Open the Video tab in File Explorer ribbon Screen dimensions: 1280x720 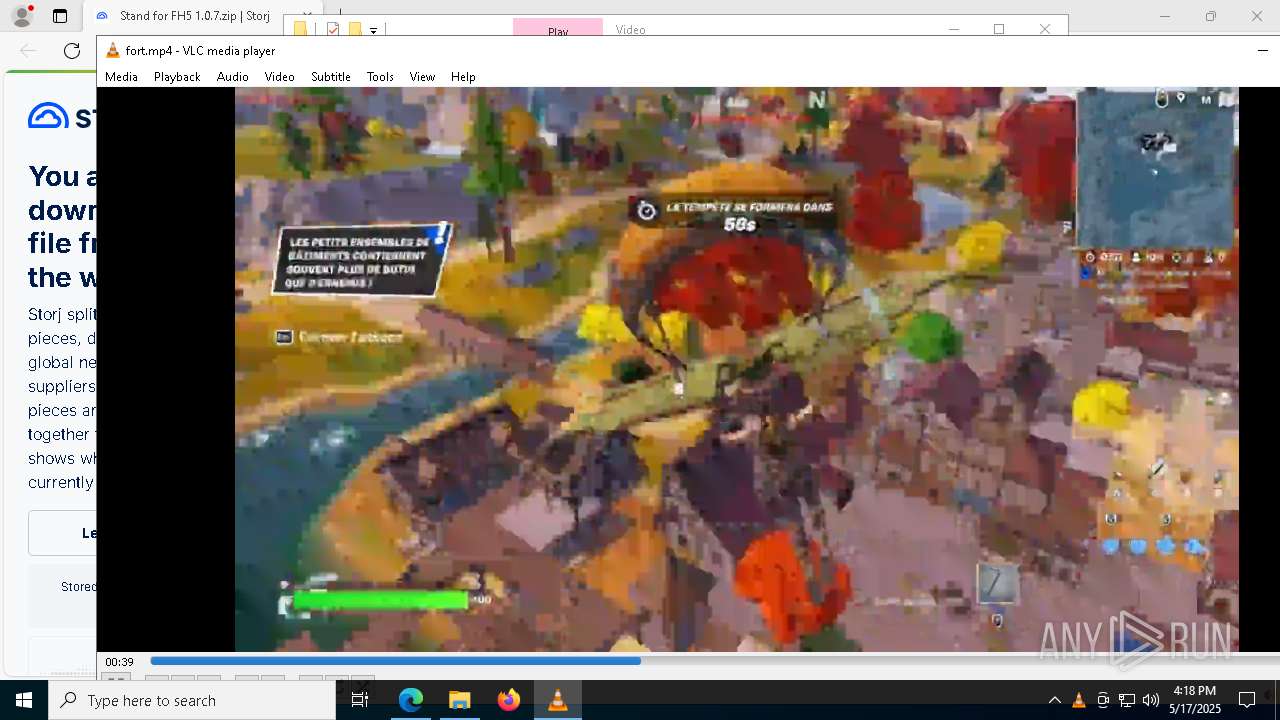(x=630, y=30)
